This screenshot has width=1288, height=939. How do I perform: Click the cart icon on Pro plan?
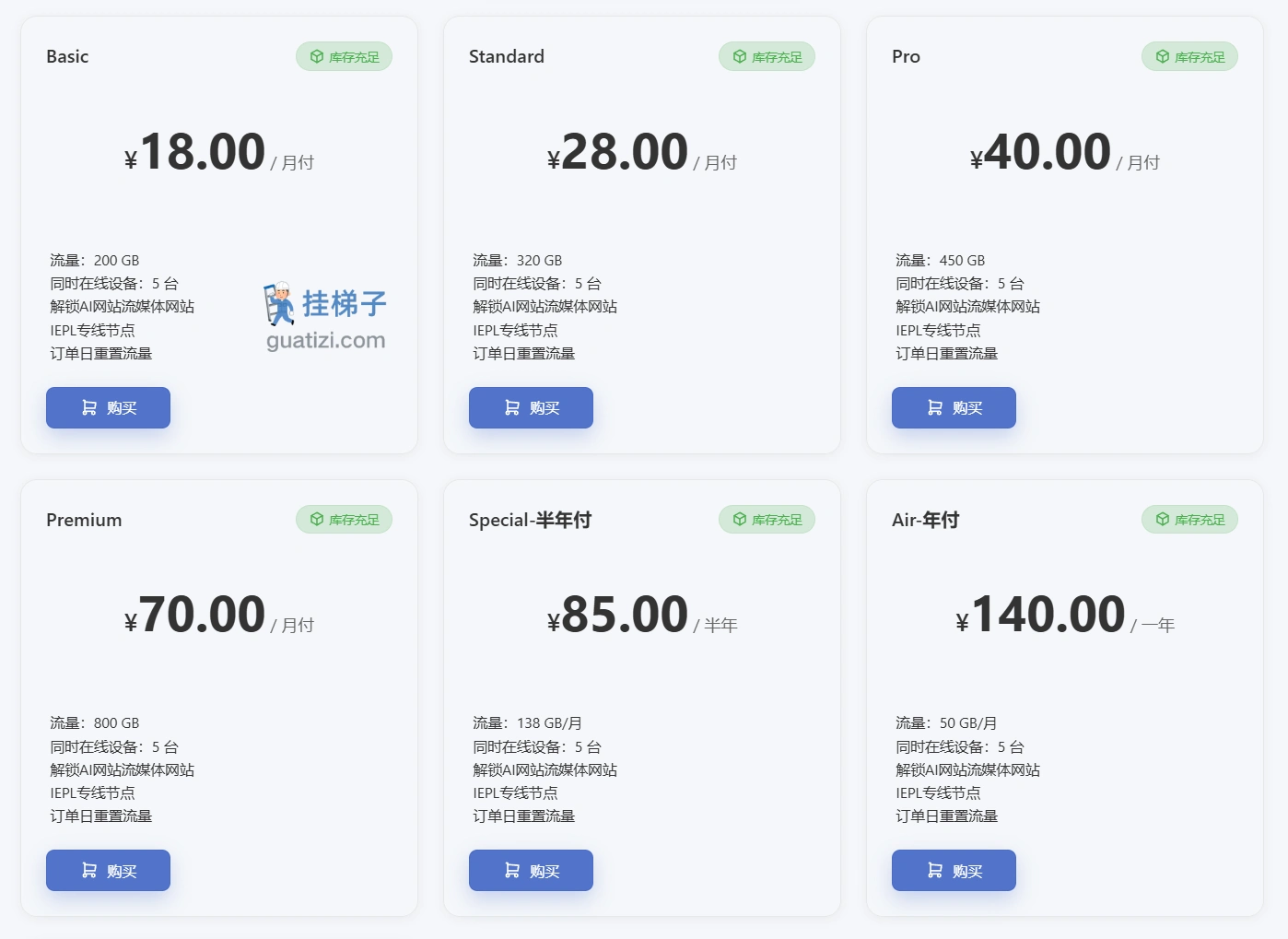point(935,407)
